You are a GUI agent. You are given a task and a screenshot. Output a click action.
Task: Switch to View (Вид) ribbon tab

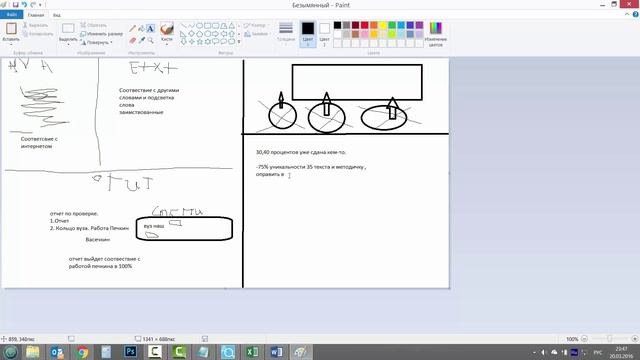pos(57,15)
